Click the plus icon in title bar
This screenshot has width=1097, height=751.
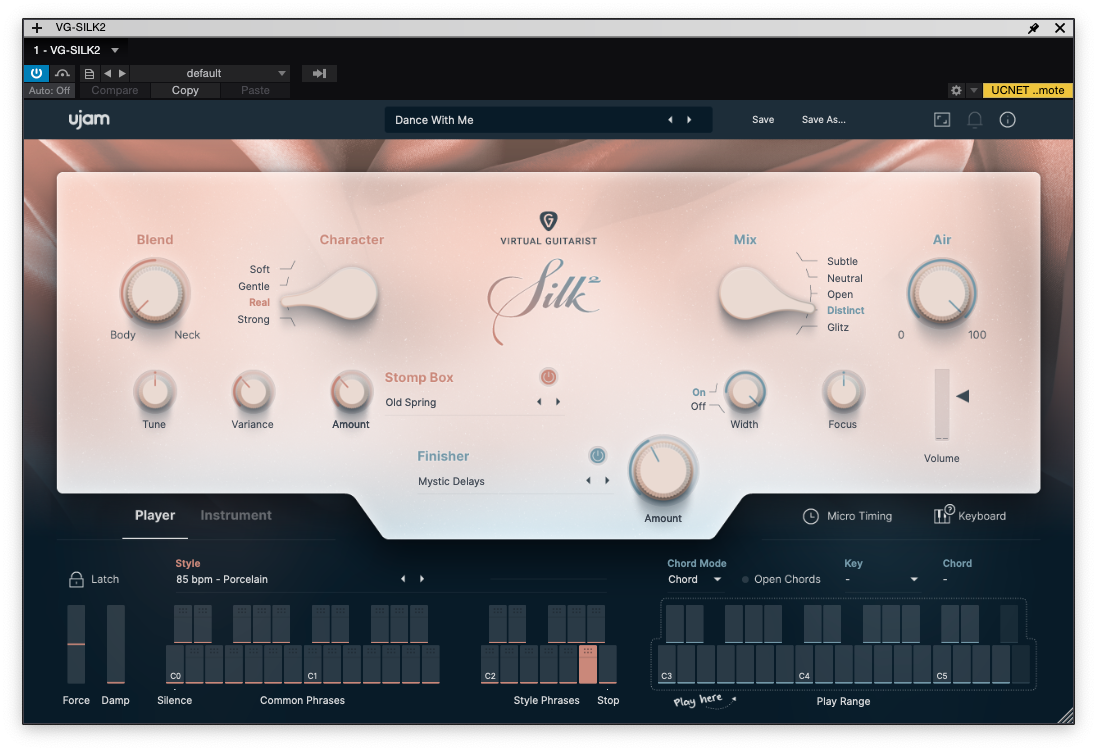point(37,28)
